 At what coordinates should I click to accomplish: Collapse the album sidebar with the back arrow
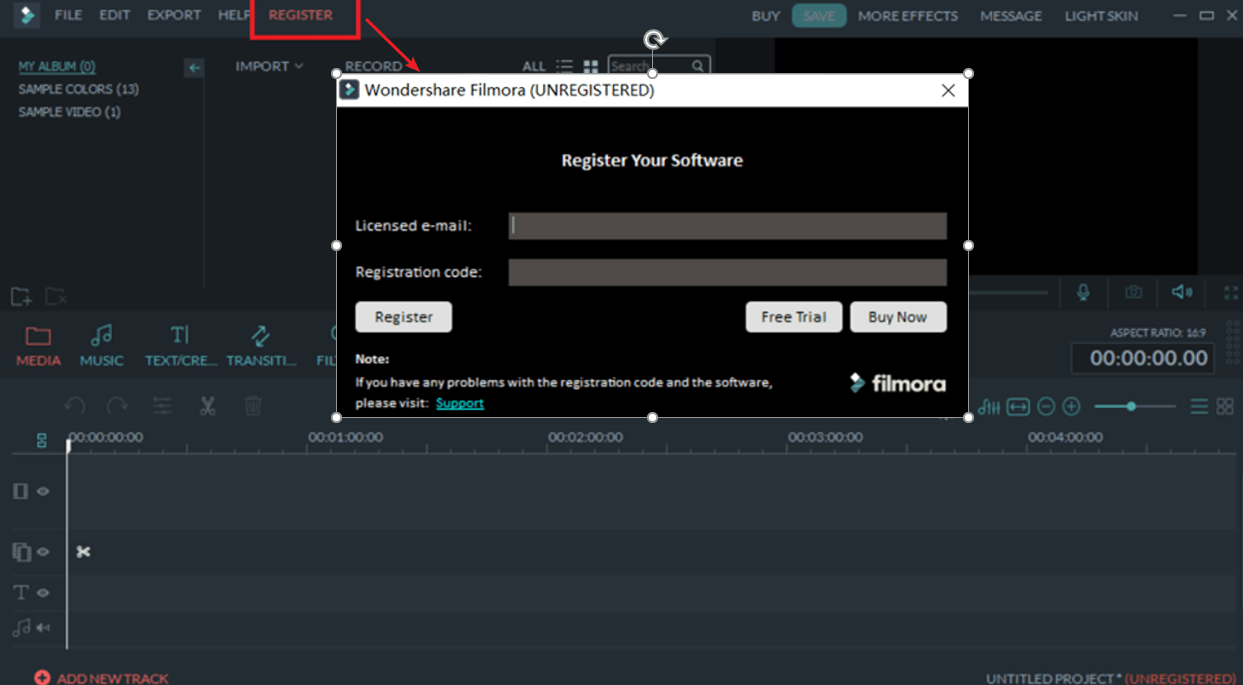[194, 67]
